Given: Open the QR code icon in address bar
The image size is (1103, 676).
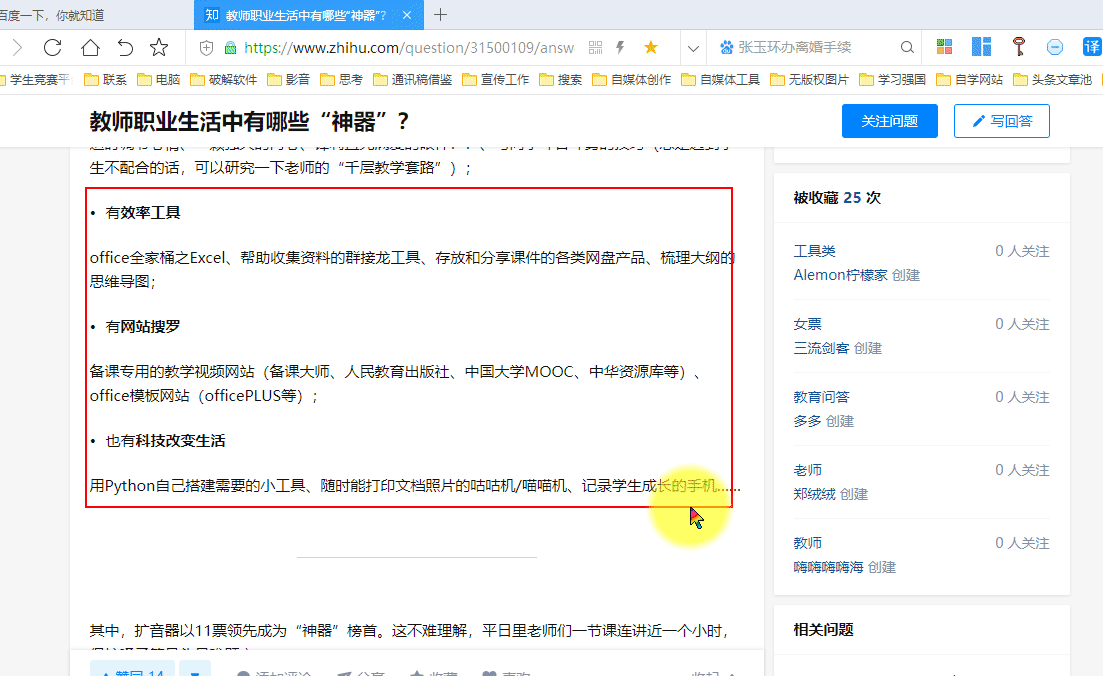Looking at the screenshot, I should tap(596, 48).
